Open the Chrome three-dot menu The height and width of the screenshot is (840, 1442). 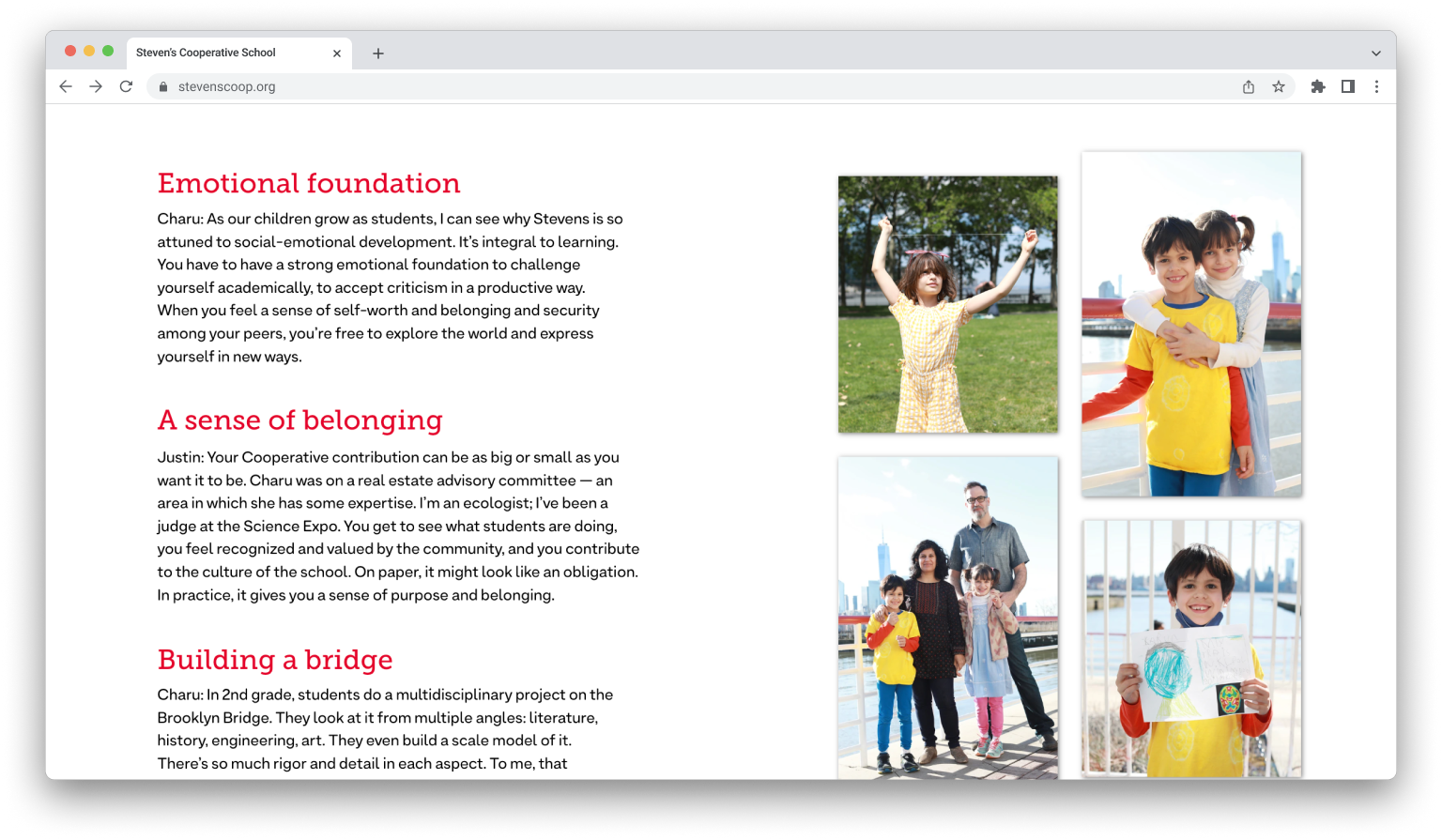1377,86
